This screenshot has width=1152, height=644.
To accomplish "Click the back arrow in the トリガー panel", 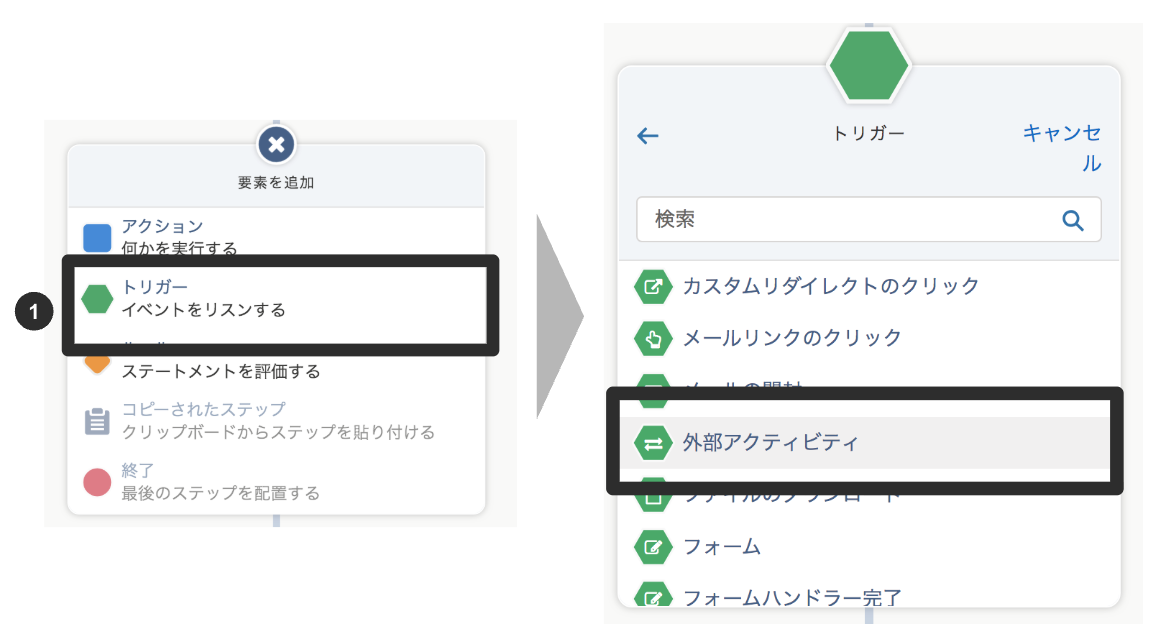I will click(x=648, y=133).
